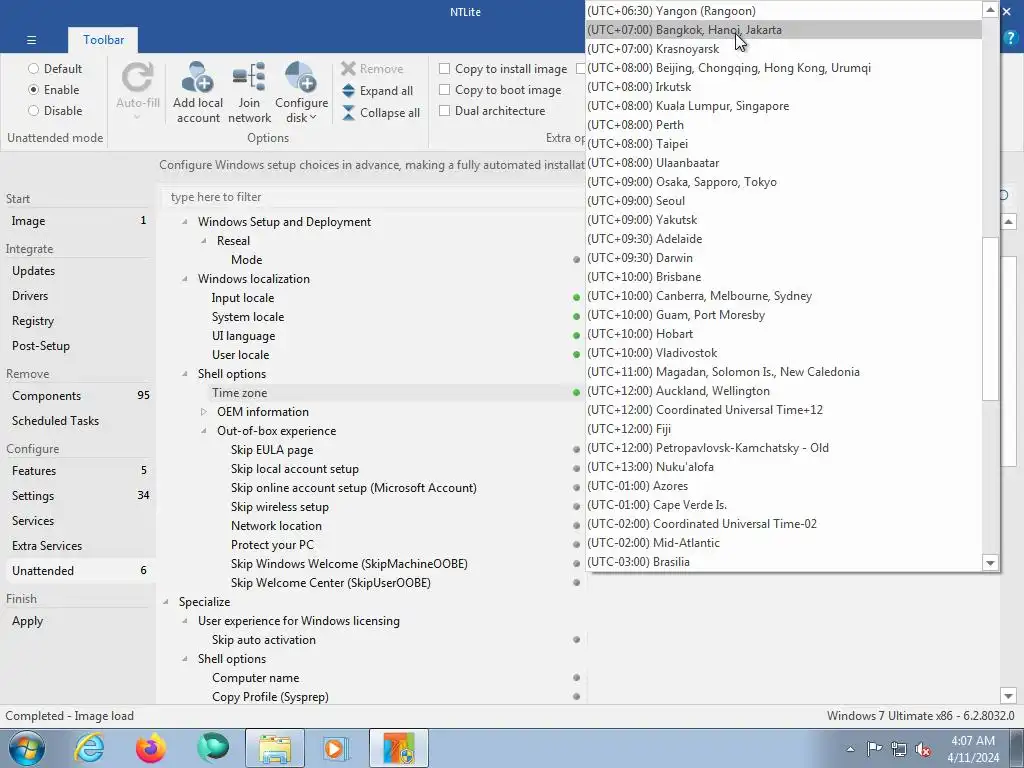Viewport: 1024px width, 768px height.
Task: Collapse Windows localization node
Action: [184, 278]
